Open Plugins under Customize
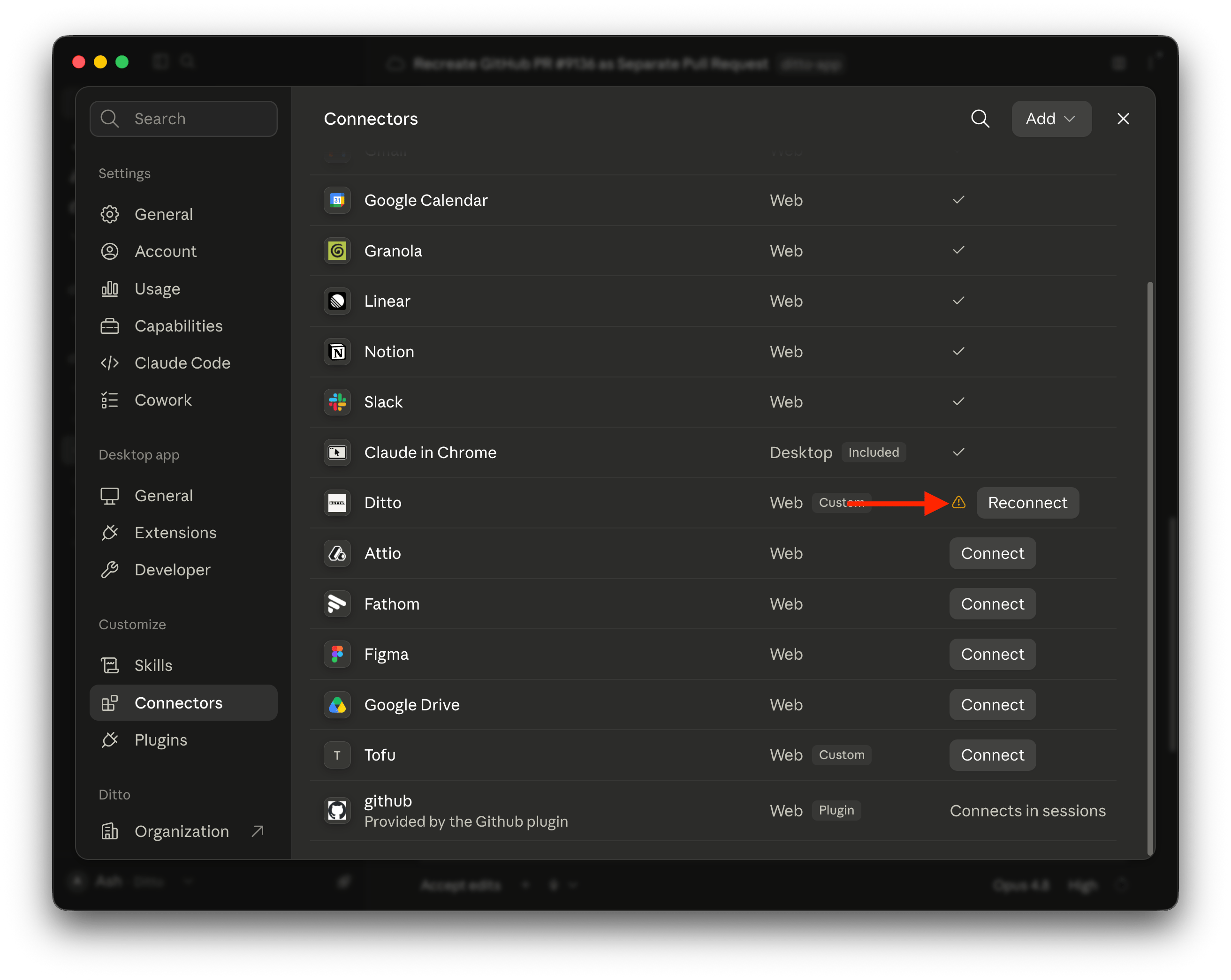Viewport: 1231px width, 980px height. tap(183, 740)
